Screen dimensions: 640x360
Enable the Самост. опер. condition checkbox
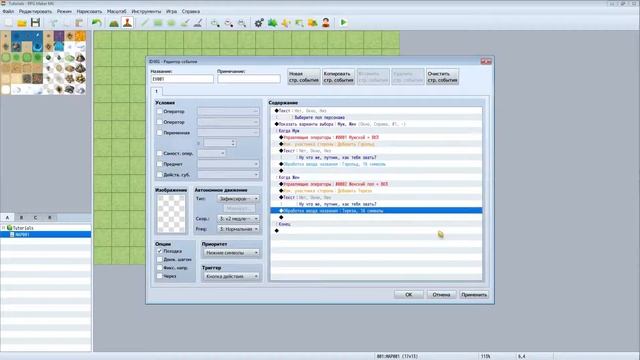click(x=160, y=153)
